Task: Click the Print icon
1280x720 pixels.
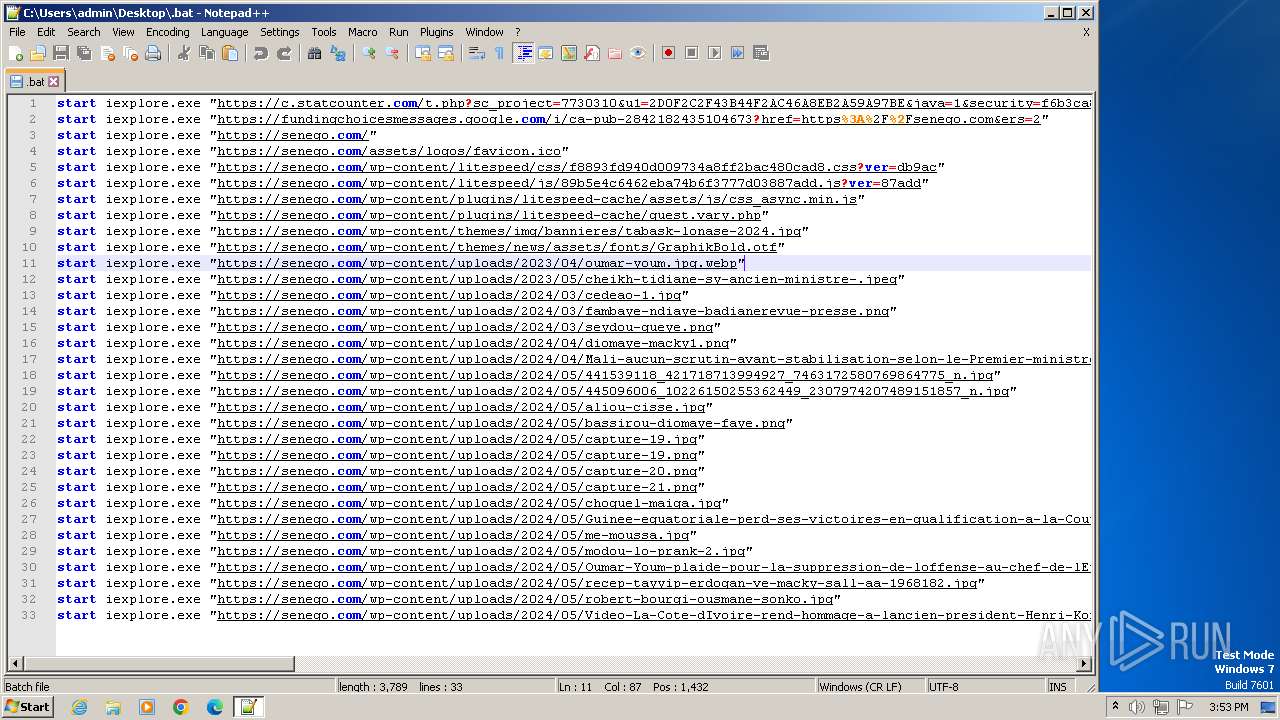Action: (153, 53)
